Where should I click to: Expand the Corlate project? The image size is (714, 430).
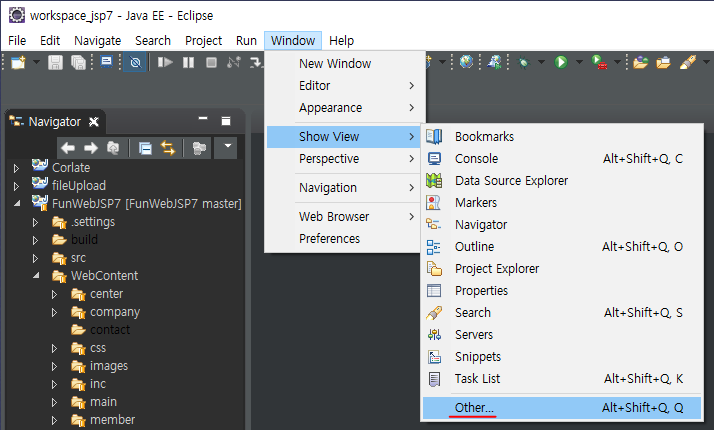pyautogui.click(x=16, y=168)
